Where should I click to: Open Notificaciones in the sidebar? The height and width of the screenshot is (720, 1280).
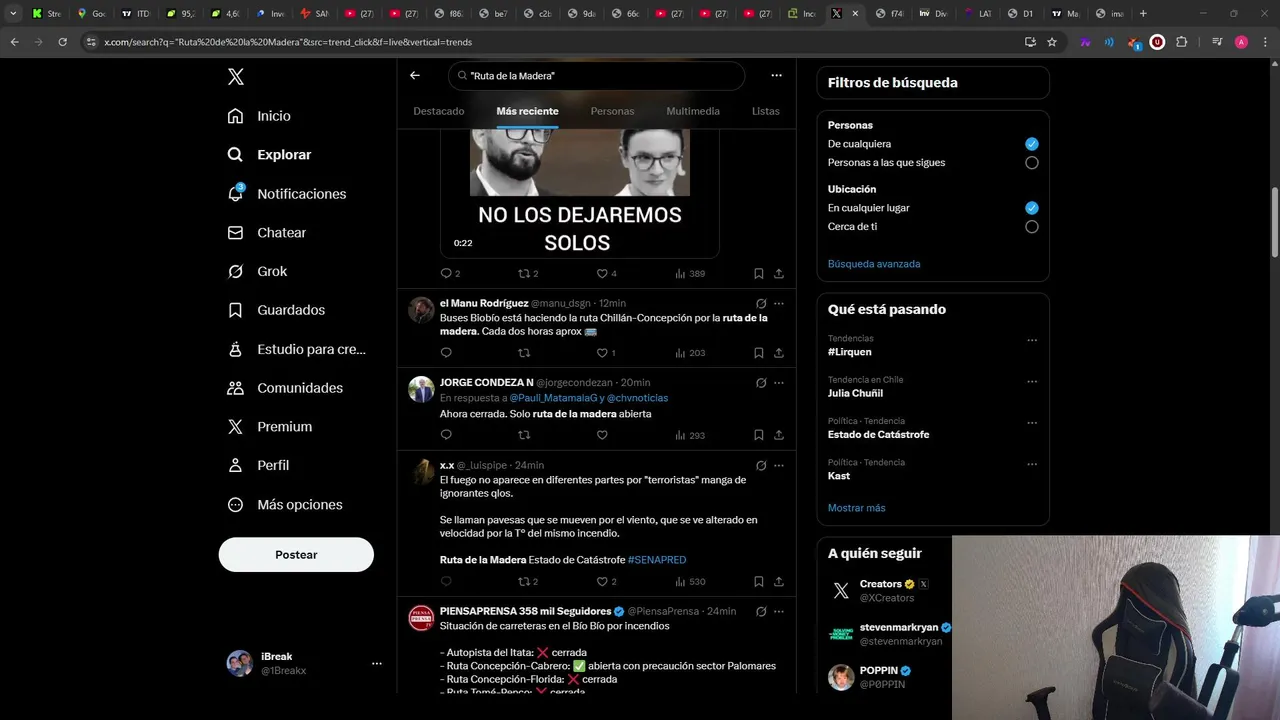(x=287, y=194)
